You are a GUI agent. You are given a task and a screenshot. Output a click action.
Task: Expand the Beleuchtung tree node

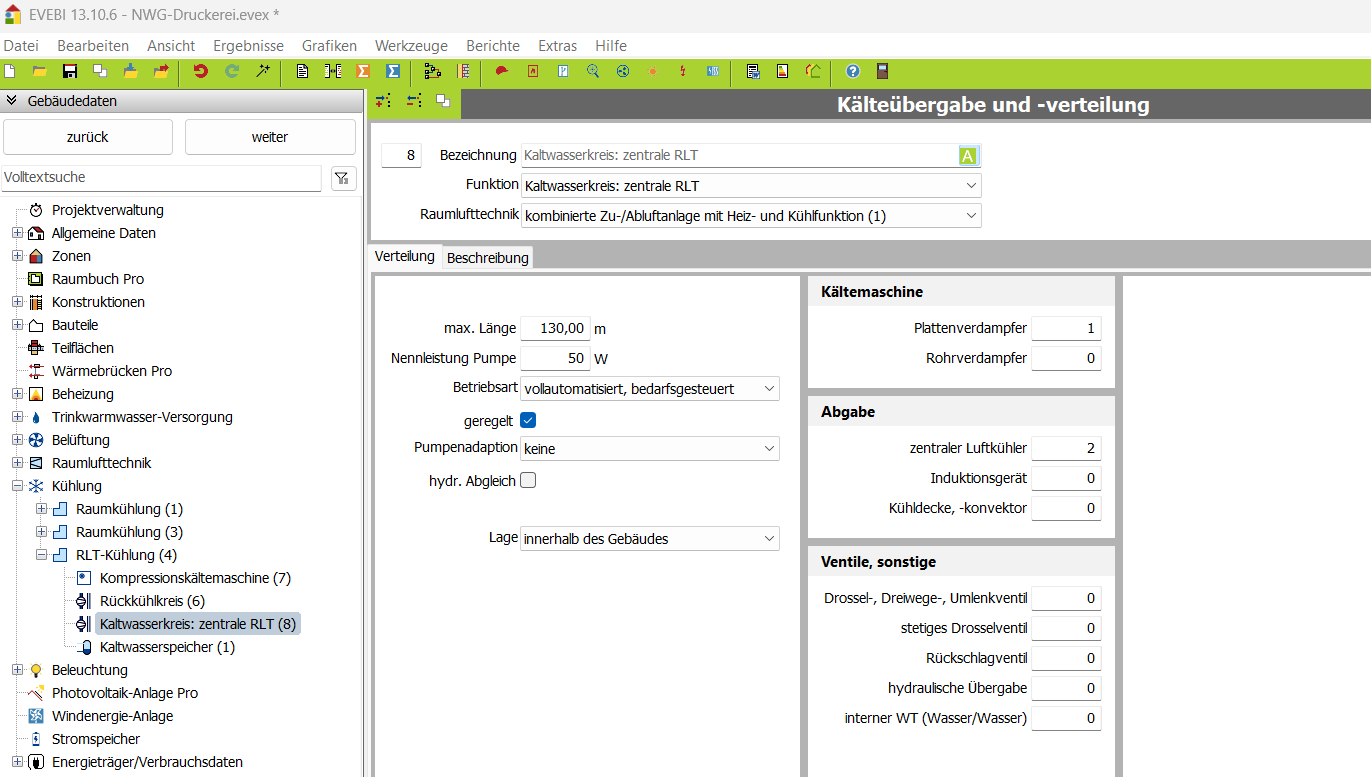coord(17,670)
